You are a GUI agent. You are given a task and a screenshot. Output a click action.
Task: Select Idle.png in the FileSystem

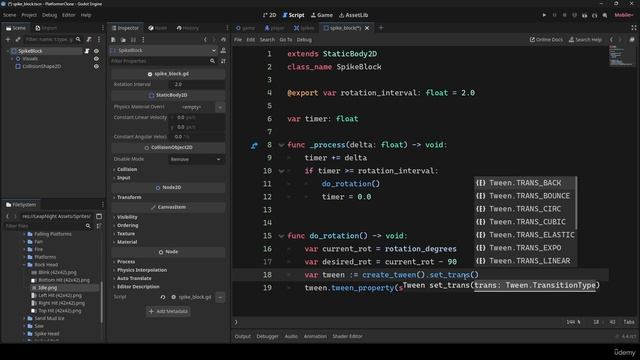point(47,288)
